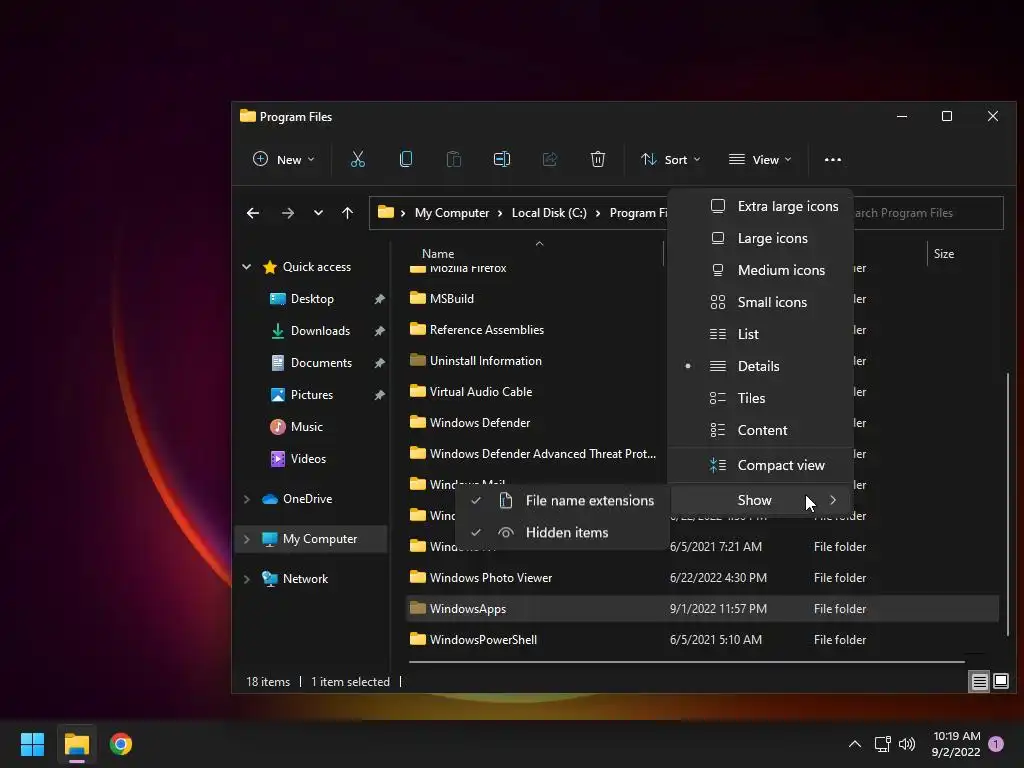Expand My Computer in navigation pane
The image size is (1024, 768).
coord(246,539)
